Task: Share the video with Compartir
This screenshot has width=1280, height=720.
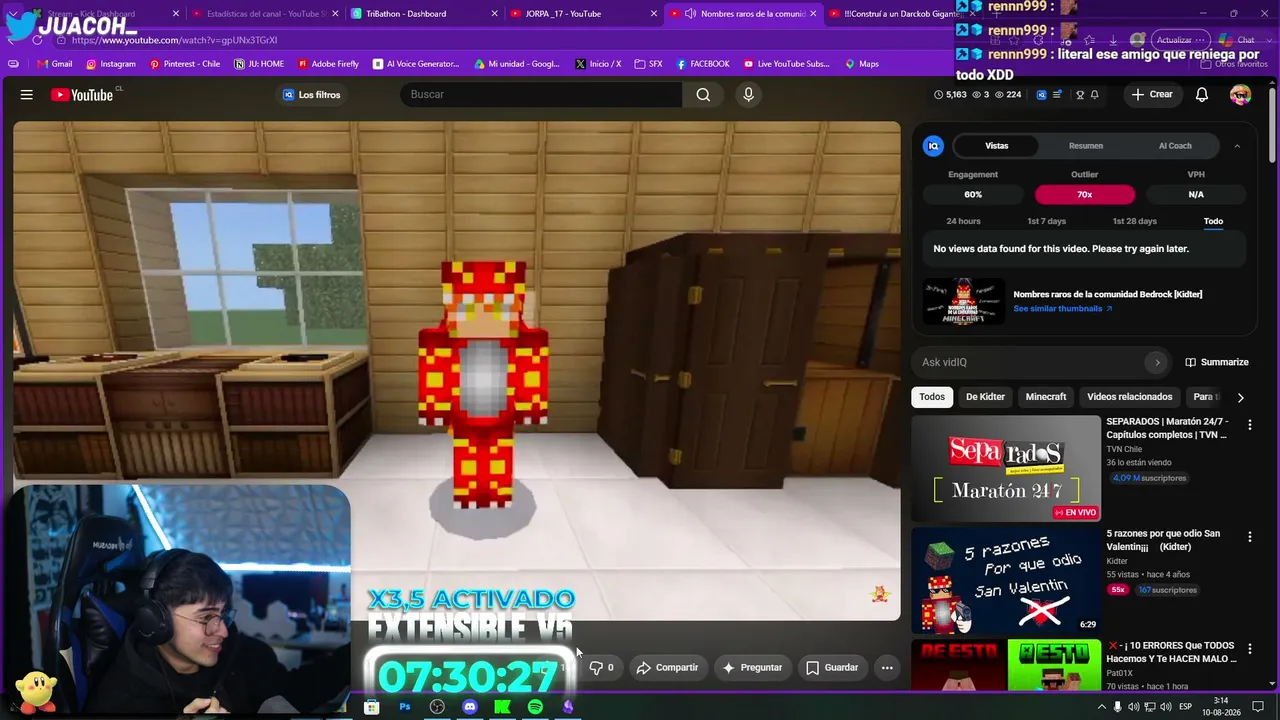Action: 667,668
